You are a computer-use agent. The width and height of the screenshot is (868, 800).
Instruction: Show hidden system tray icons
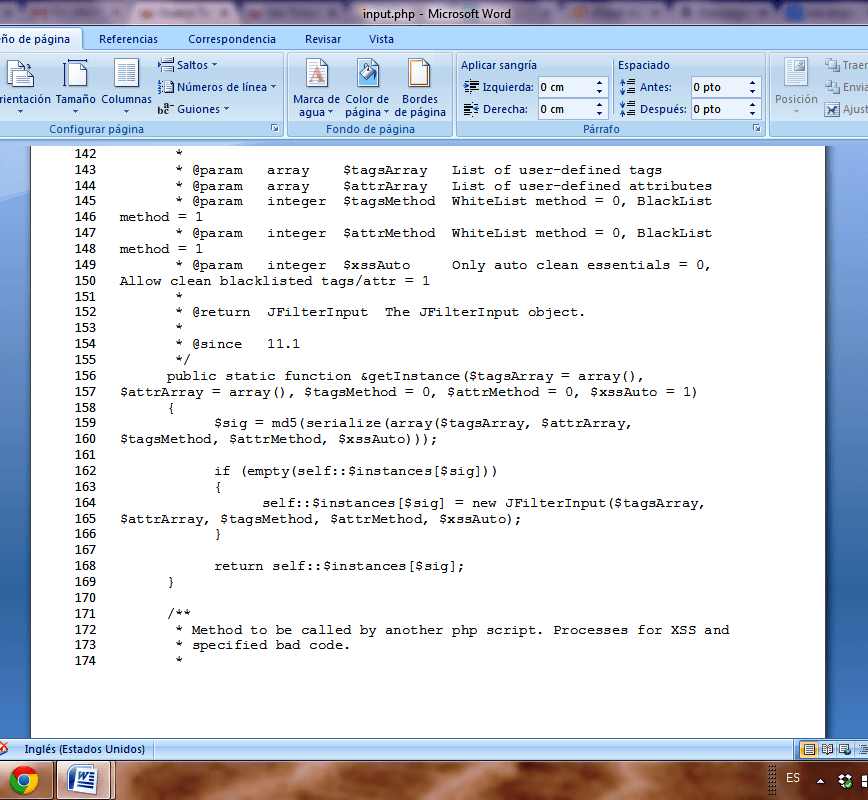(x=820, y=781)
